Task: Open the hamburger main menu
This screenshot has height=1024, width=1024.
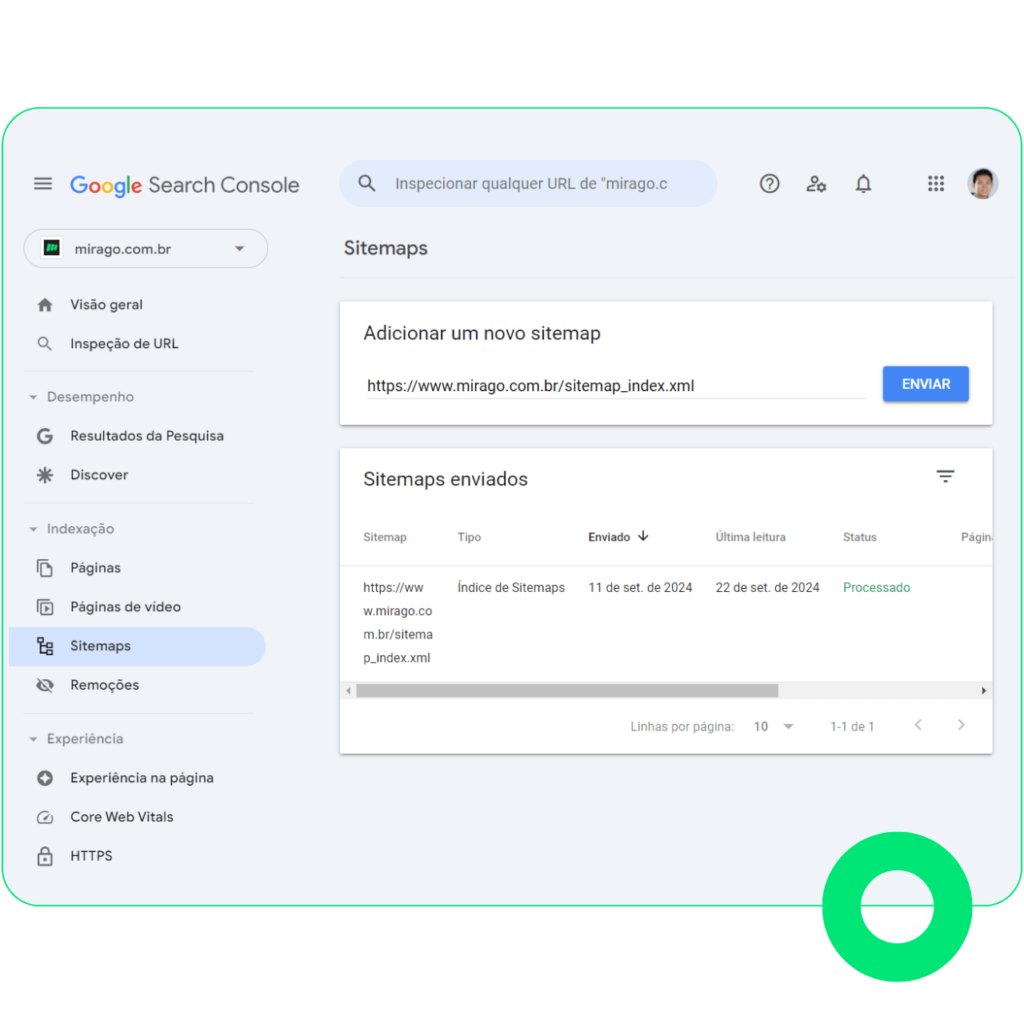Action: (x=43, y=184)
